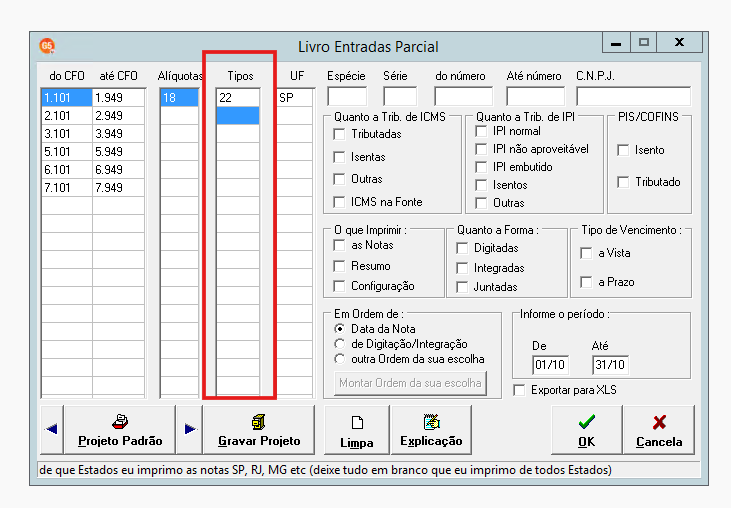Viewport: 731px width, 508px height.
Task: Enable ICMS na Fonte checkbox
Action: (339, 202)
